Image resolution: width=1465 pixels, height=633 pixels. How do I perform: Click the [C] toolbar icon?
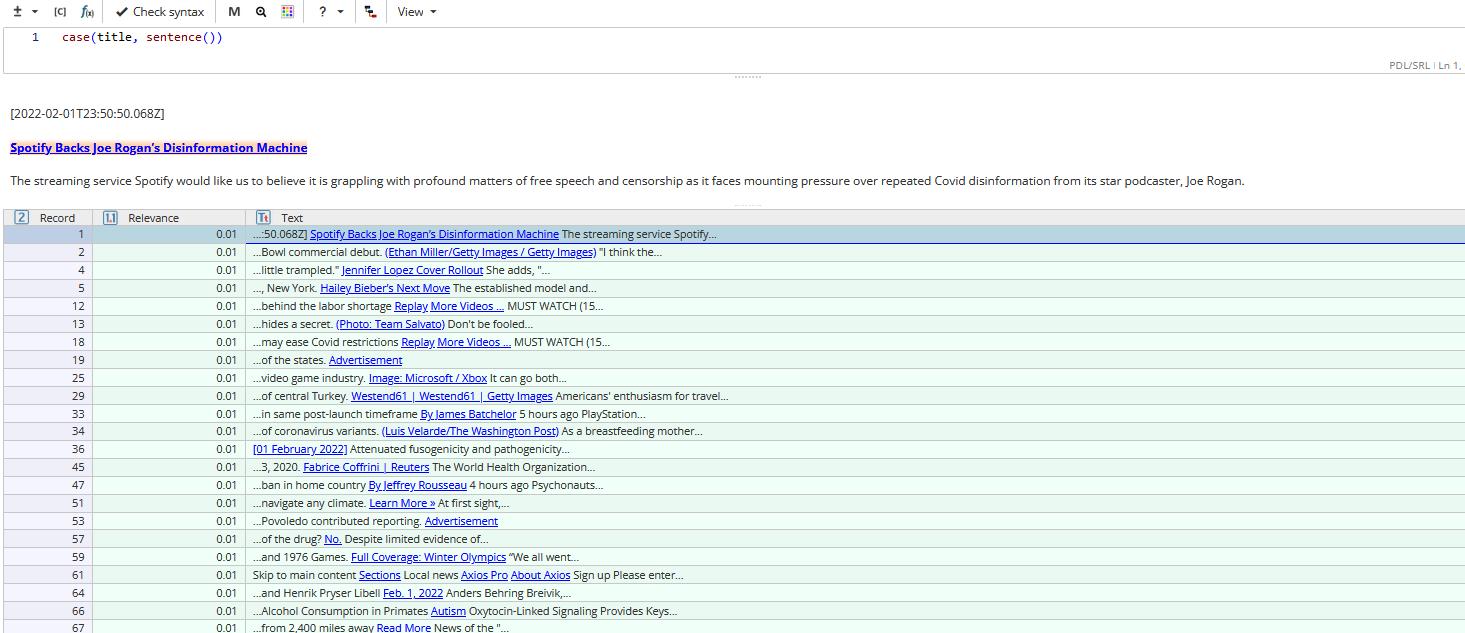coord(59,11)
